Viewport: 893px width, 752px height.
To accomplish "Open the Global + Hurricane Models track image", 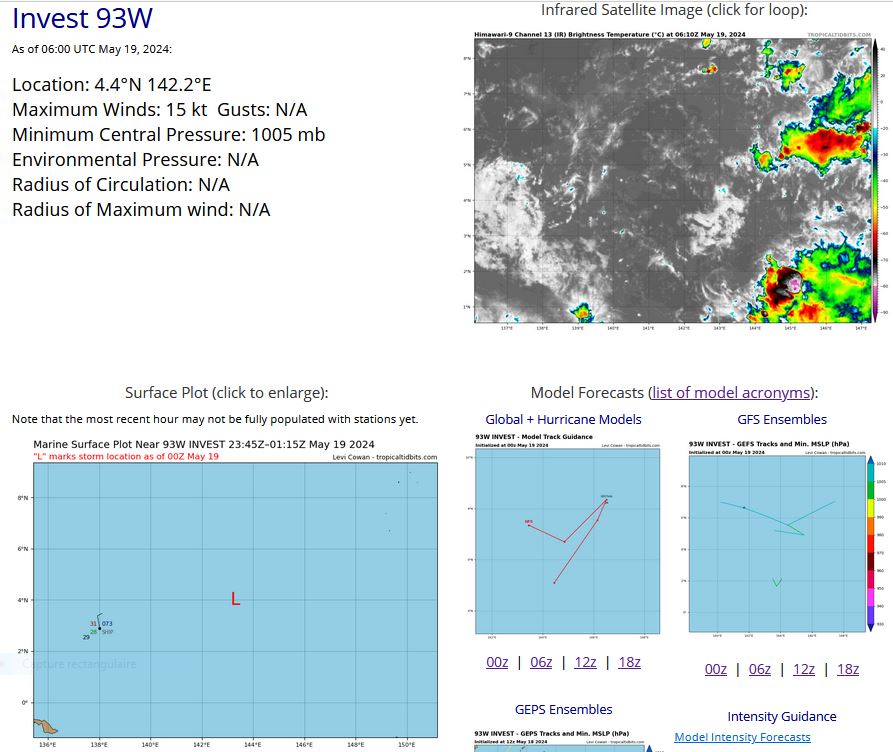I will coord(563,535).
